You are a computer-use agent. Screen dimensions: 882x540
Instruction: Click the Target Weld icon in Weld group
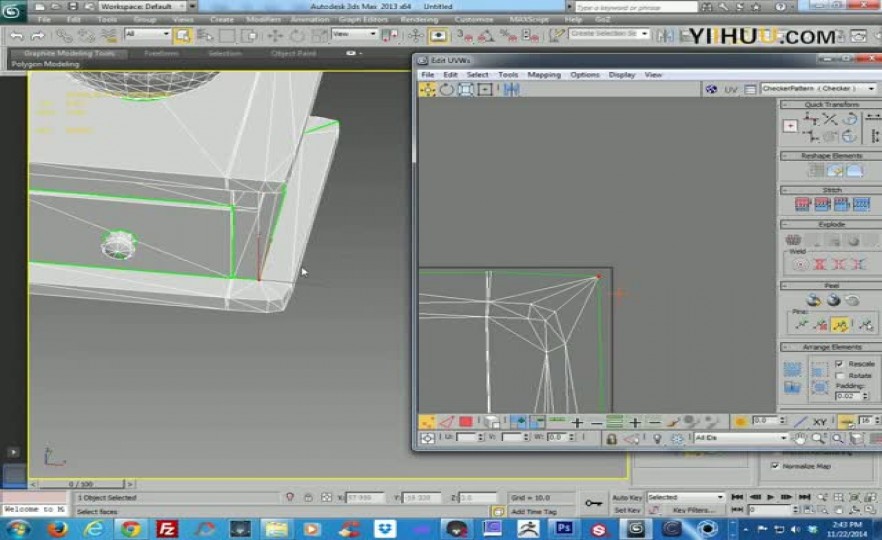800,264
